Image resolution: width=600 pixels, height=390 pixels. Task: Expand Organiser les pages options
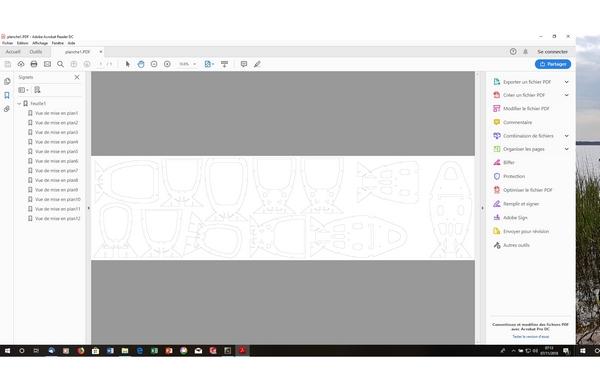567,149
